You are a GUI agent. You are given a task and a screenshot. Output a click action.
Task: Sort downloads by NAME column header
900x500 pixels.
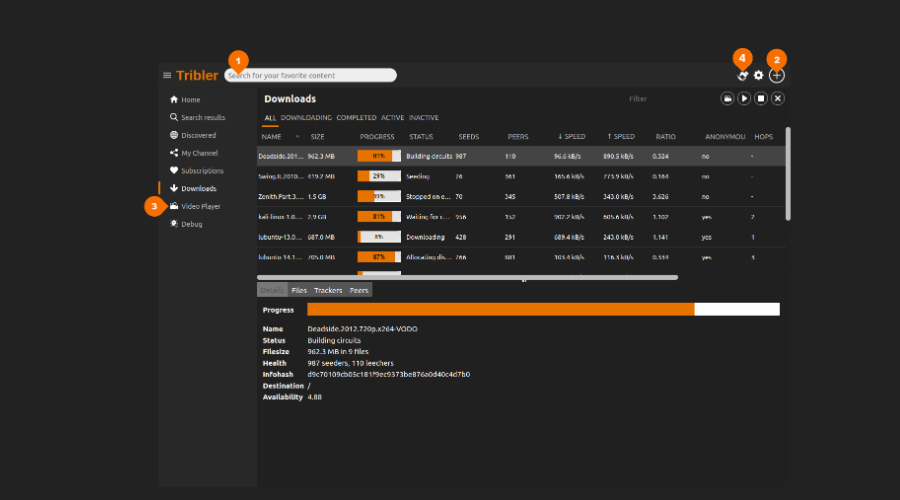(271, 137)
